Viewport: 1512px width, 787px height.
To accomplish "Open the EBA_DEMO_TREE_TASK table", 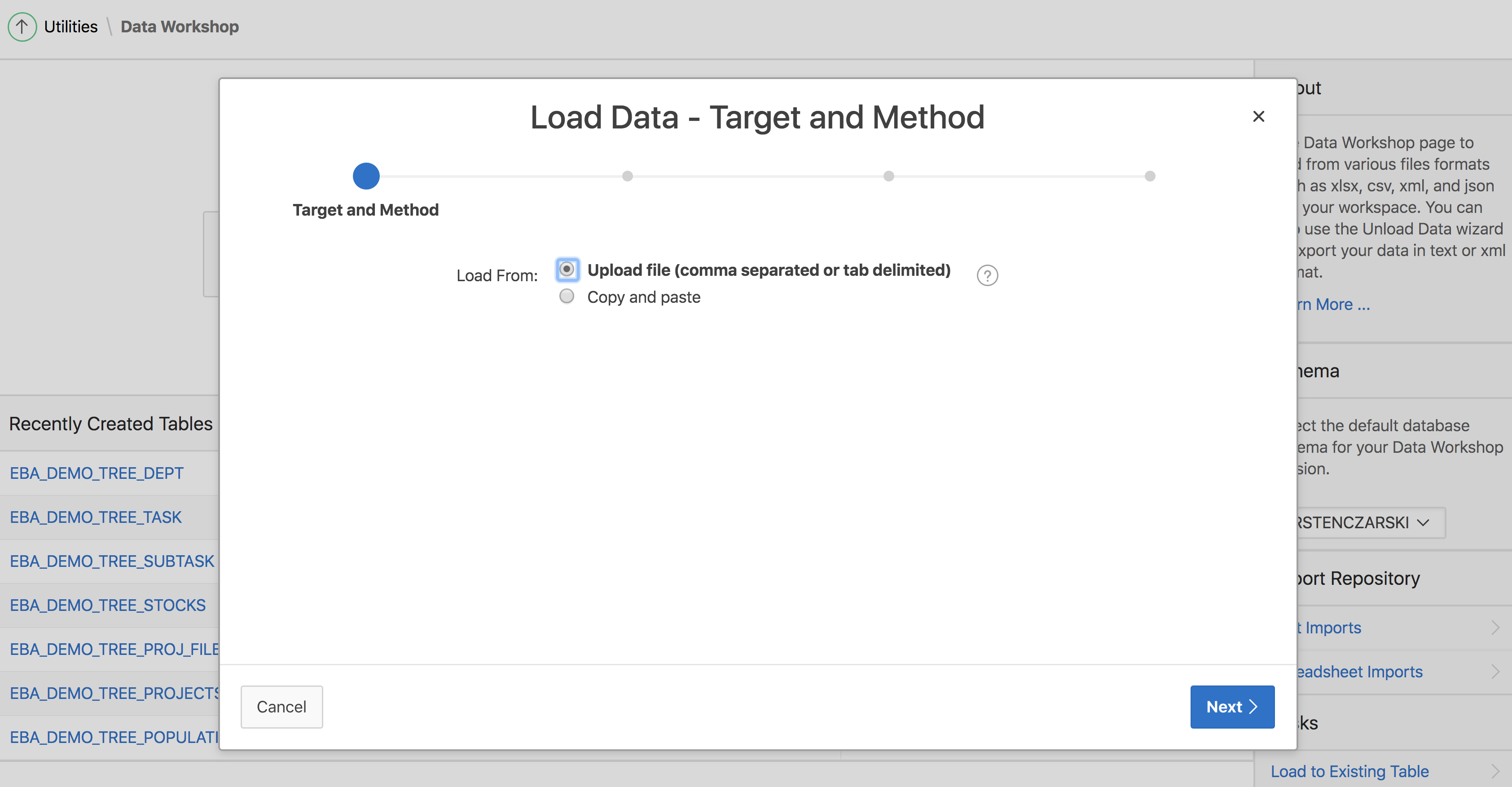I will (x=96, y=517).
